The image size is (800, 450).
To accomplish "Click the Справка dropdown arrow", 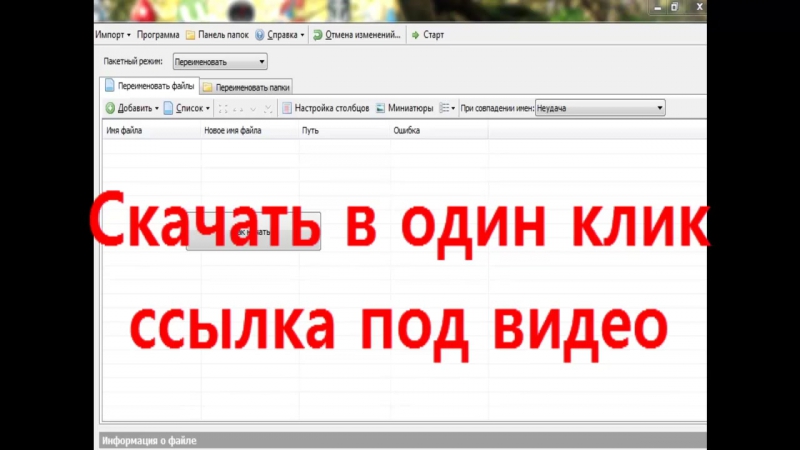I will 302,35.
